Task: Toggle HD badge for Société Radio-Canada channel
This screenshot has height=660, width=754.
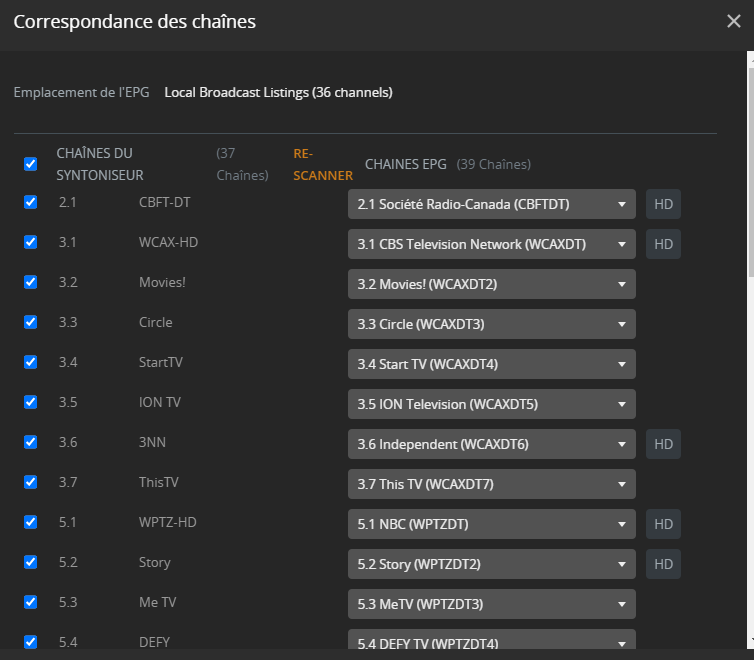Action: pos(663,204)
